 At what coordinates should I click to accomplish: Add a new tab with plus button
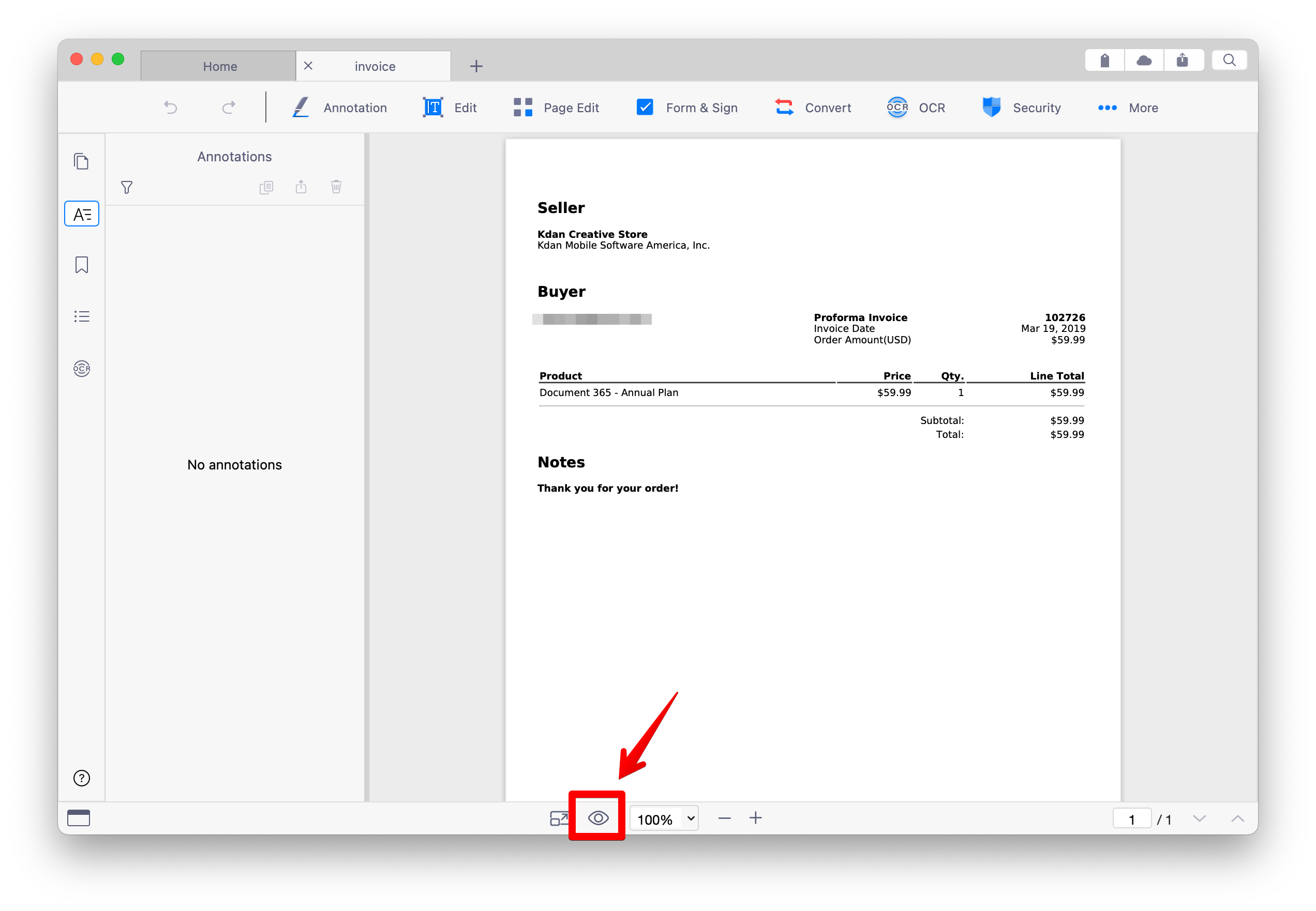pyautogui.click(x=476, y=66)
